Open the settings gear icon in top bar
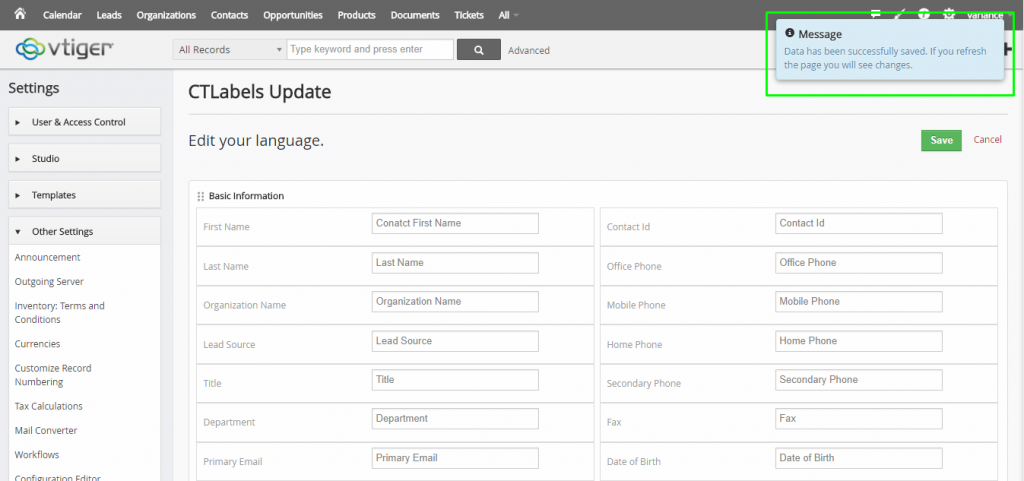1024x481 pixels. point(949,14)
